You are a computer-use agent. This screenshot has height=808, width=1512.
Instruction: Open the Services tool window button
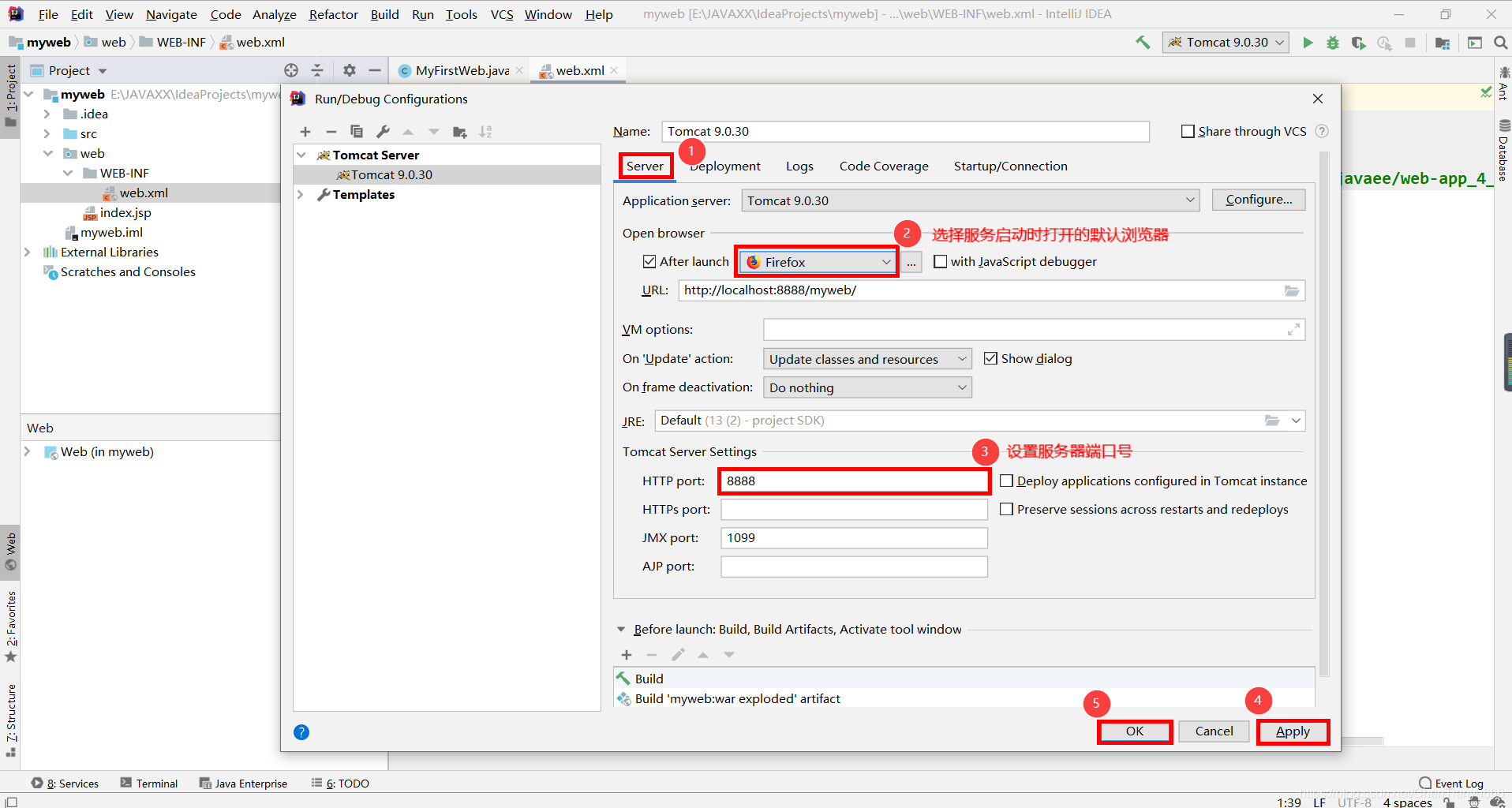[x=65, y=784]
